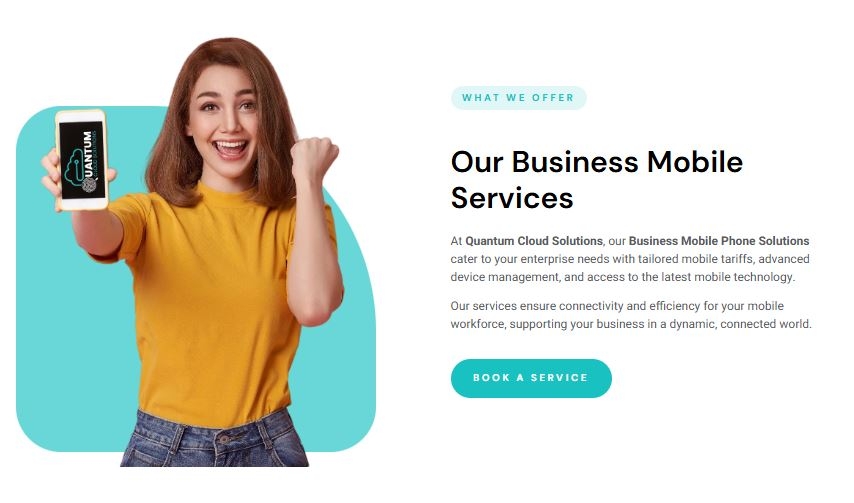854x503 pixels.
Task: Click the words "advanced device management"
Action: tap(630, 268)
